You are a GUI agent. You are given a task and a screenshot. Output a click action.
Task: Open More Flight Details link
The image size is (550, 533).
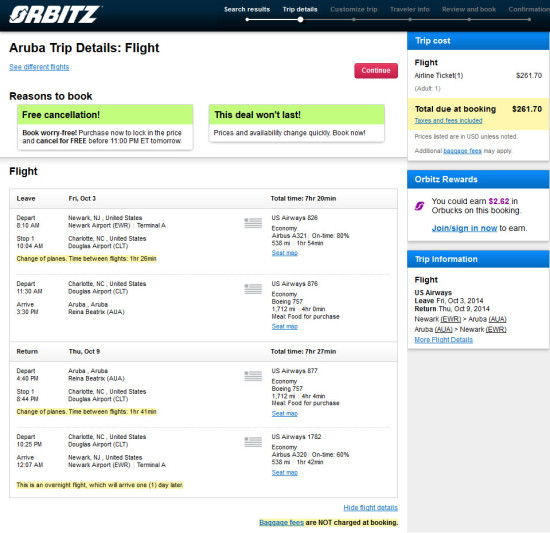click(444, 340)
